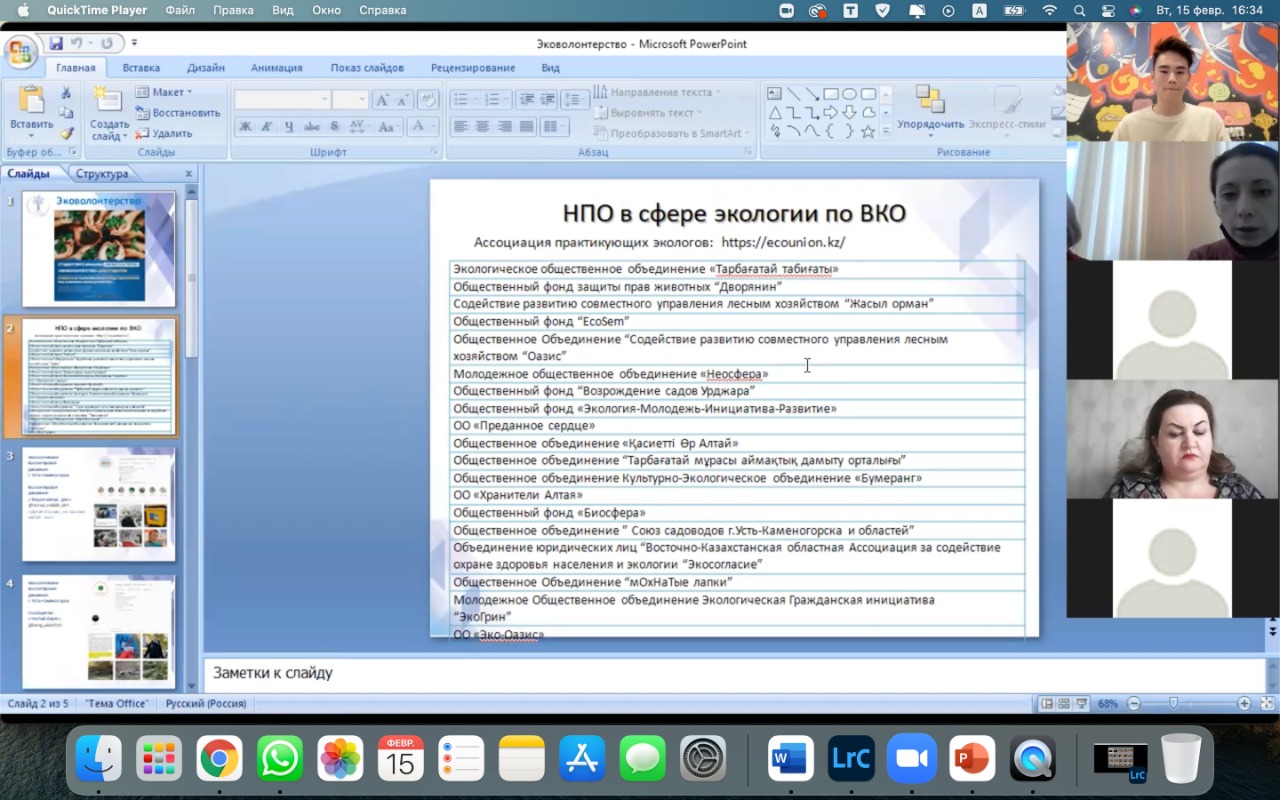Fit slide to window icon
The image size is (1280, 800).
click(1267, 703)
